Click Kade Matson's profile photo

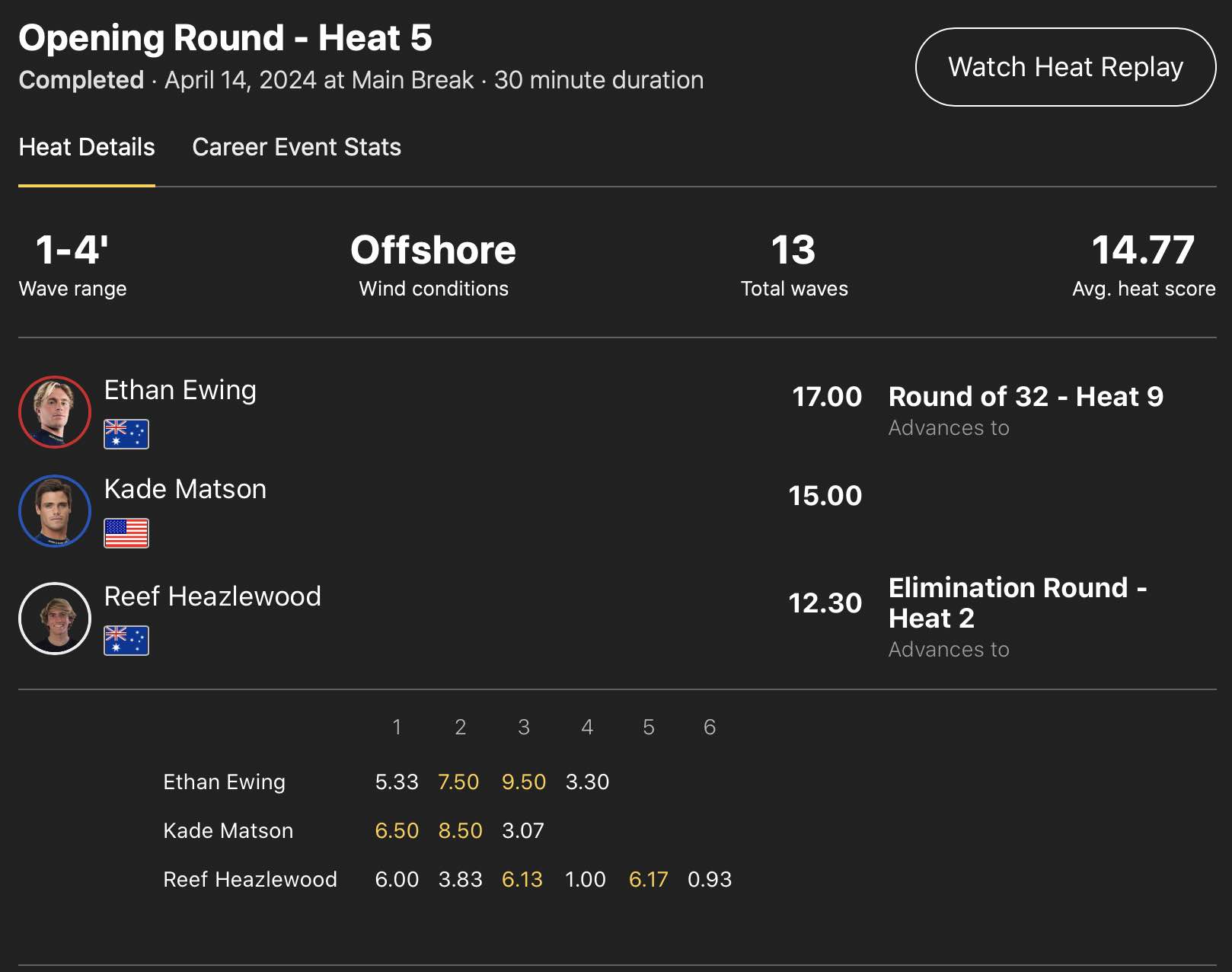(55, 511)
